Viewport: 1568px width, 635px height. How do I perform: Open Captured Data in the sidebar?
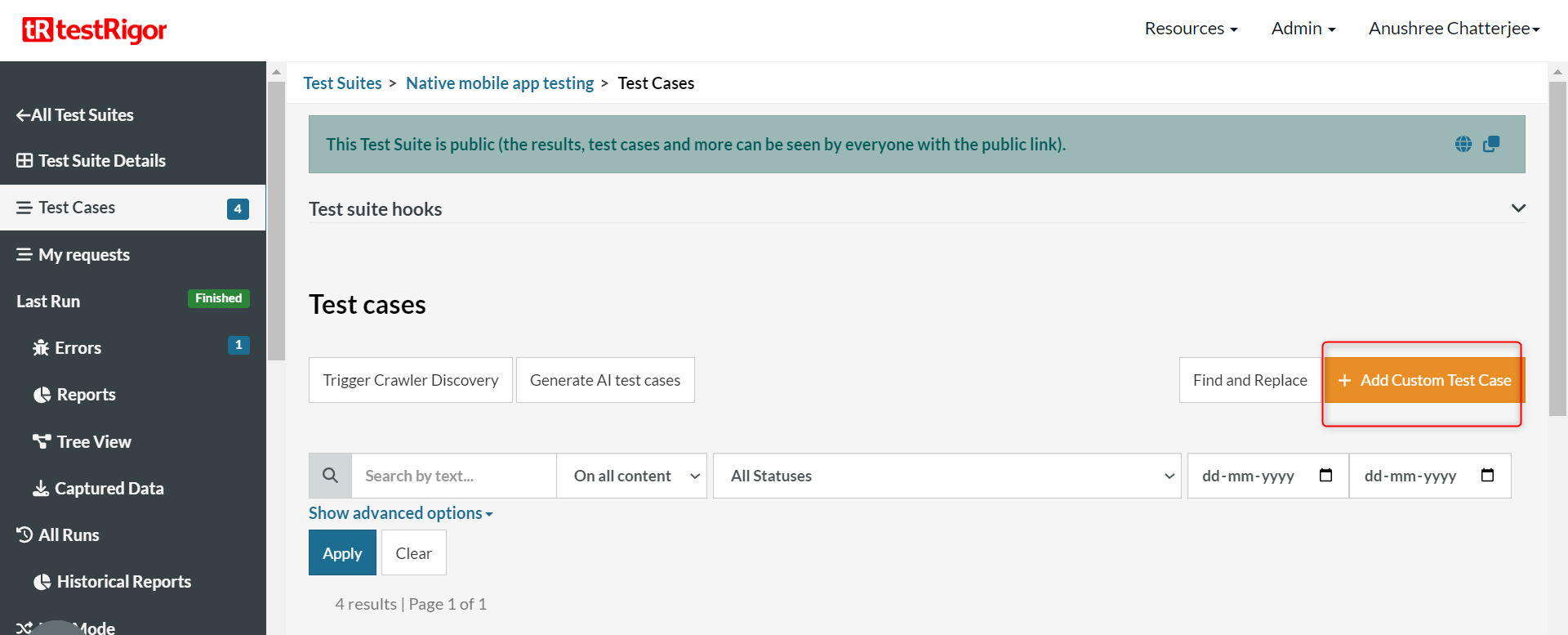tap(109, 489)
